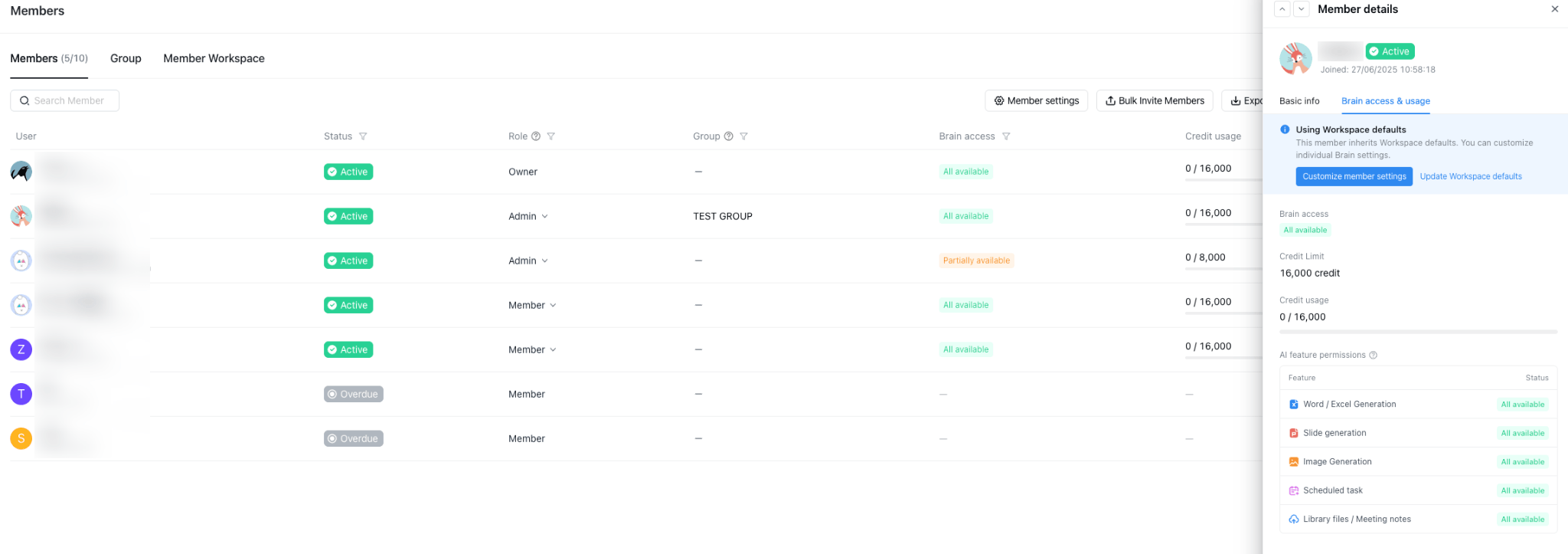This screenshot has width=1568, height=554.
Task: Open Admin role dropdown for Partially available row
Action: 528,261
